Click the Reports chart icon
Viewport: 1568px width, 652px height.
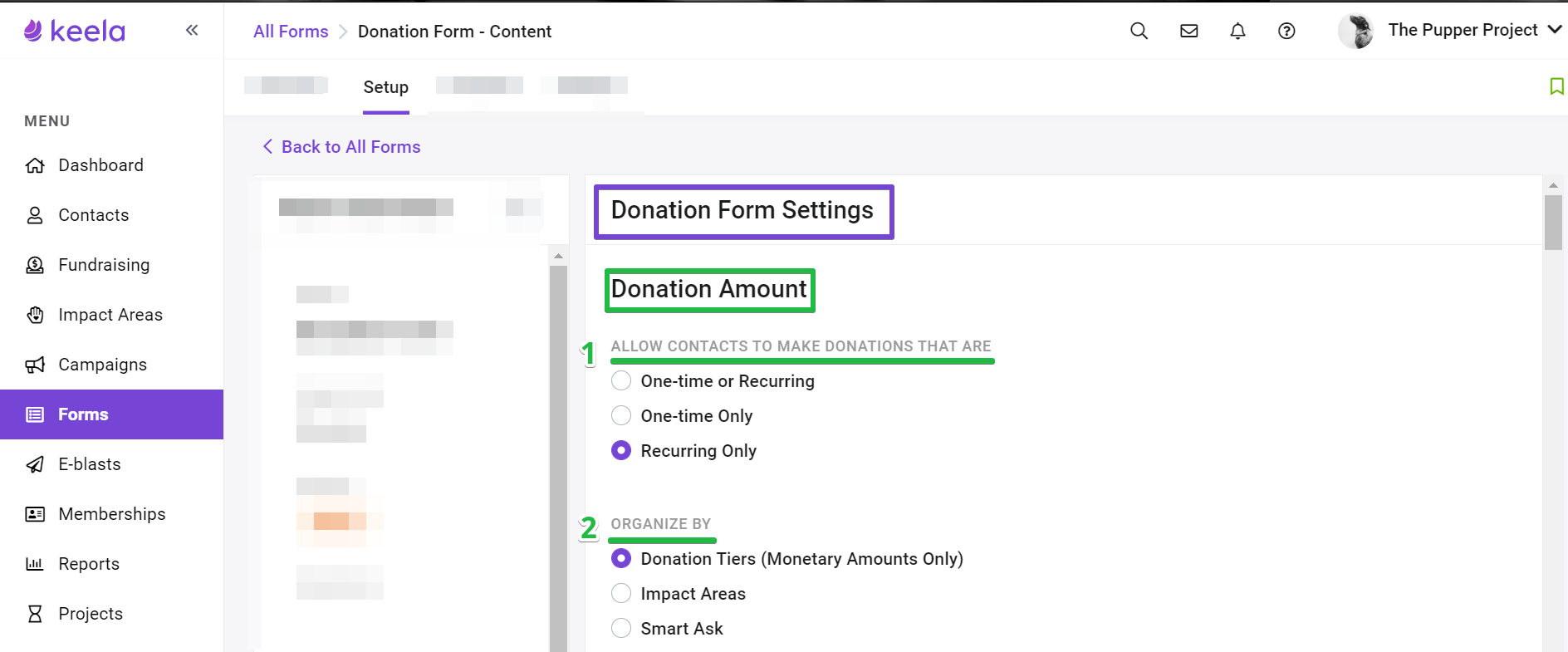pos(35,564)
